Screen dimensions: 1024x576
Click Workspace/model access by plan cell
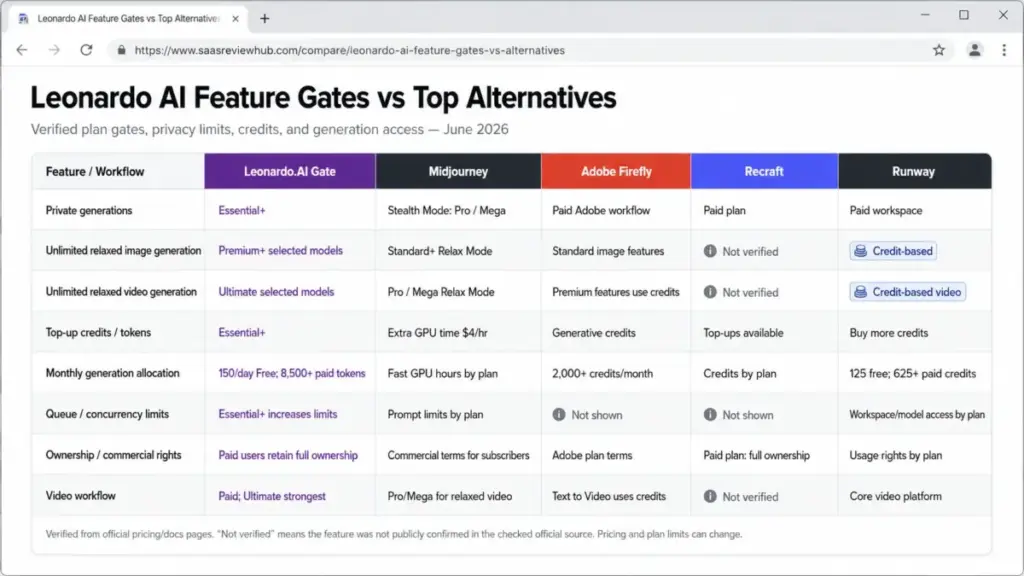pos(917,414)
